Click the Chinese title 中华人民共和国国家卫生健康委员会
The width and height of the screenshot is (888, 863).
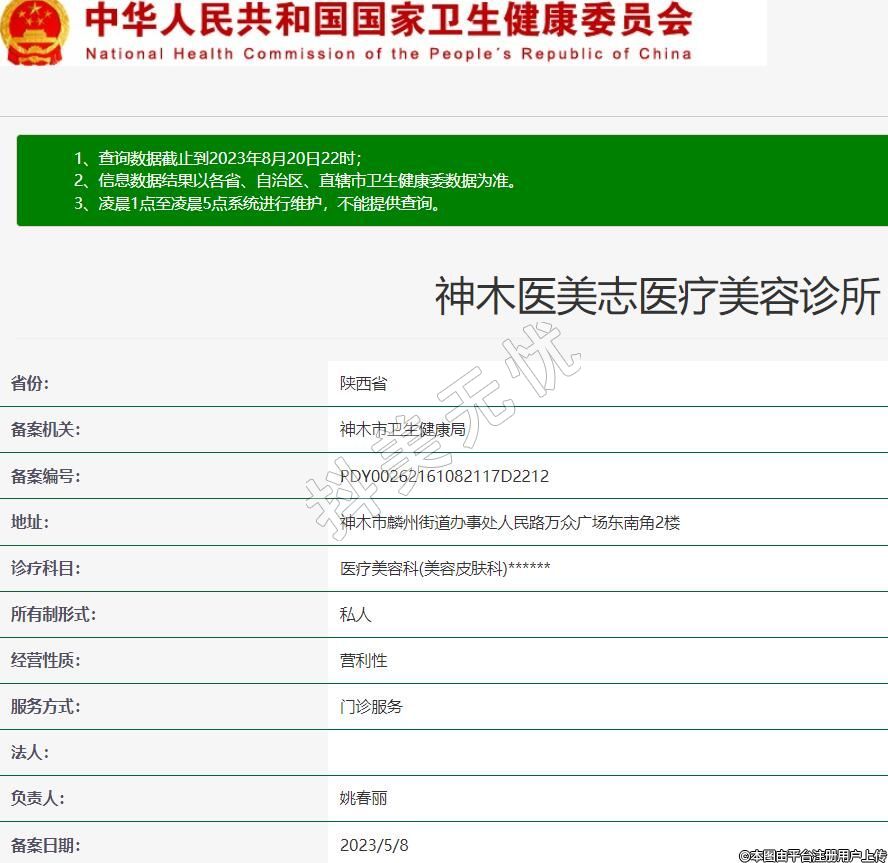click(388, 20)
